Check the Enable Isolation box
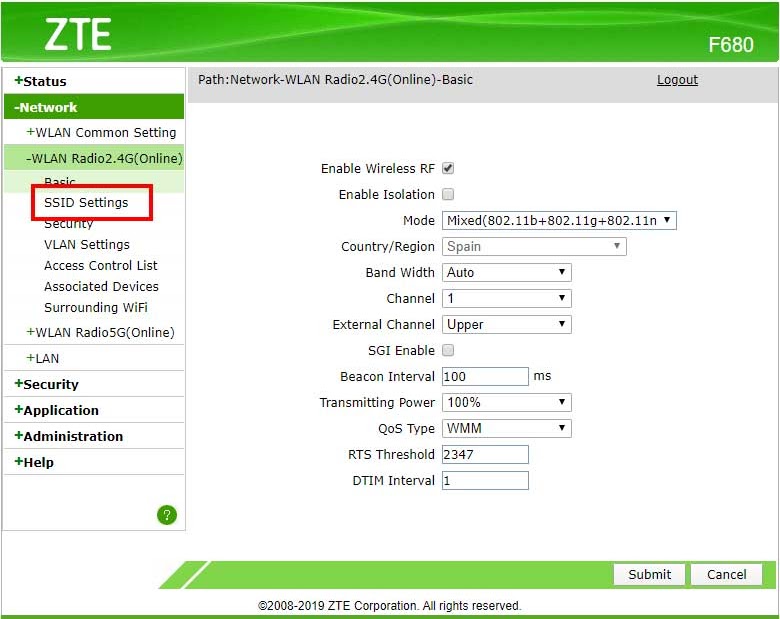 (448, 194)
